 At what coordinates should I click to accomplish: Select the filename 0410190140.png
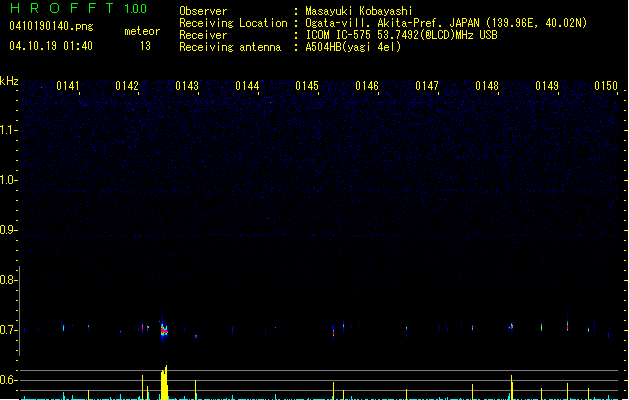(51, 26)
